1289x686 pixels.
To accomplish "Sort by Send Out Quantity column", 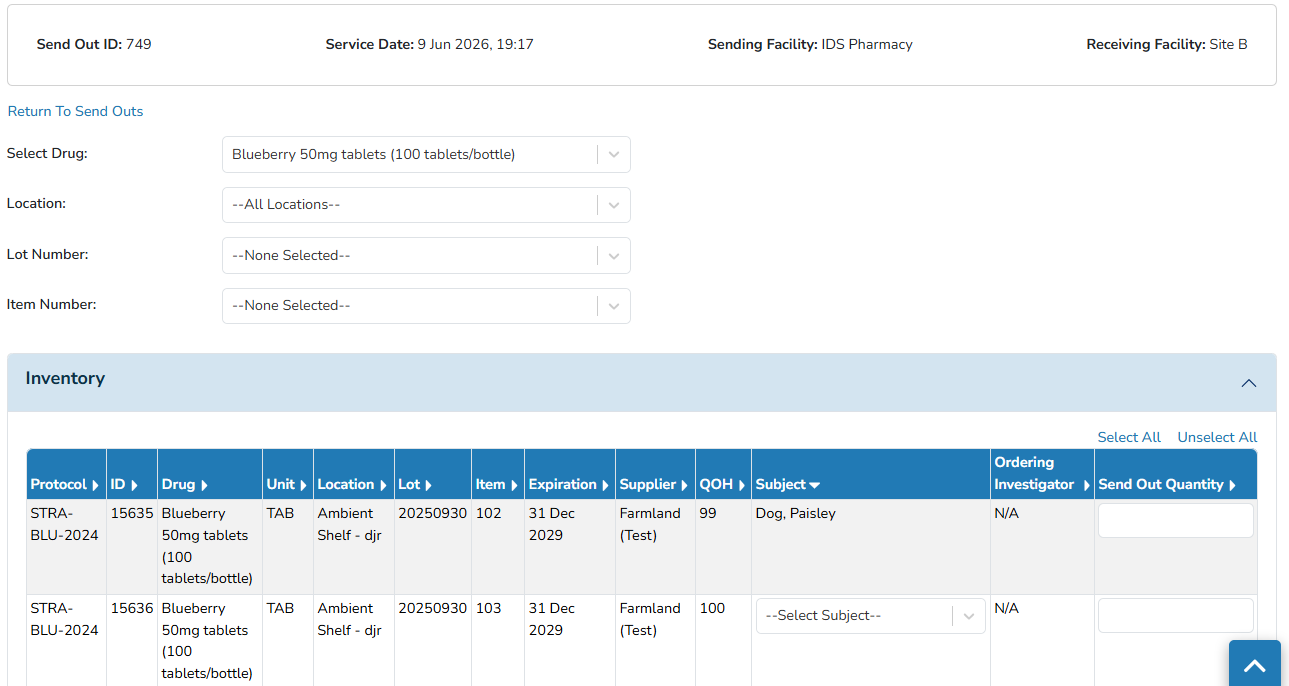I will coord(1167,485).
